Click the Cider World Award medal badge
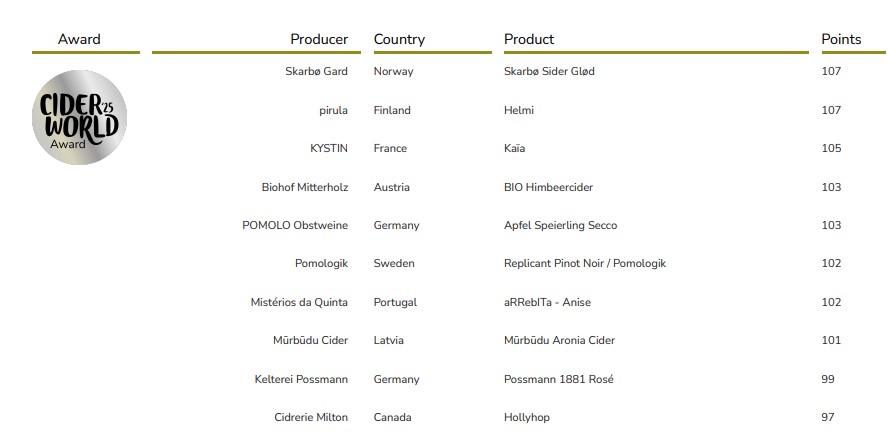The image size is (889, 443). click(80, 117)
